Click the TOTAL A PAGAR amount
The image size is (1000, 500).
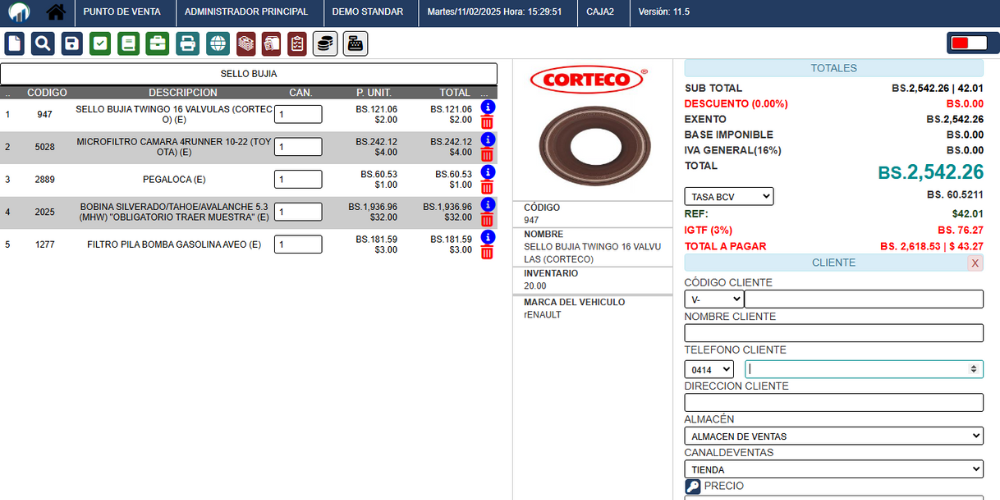pos(932,246)
